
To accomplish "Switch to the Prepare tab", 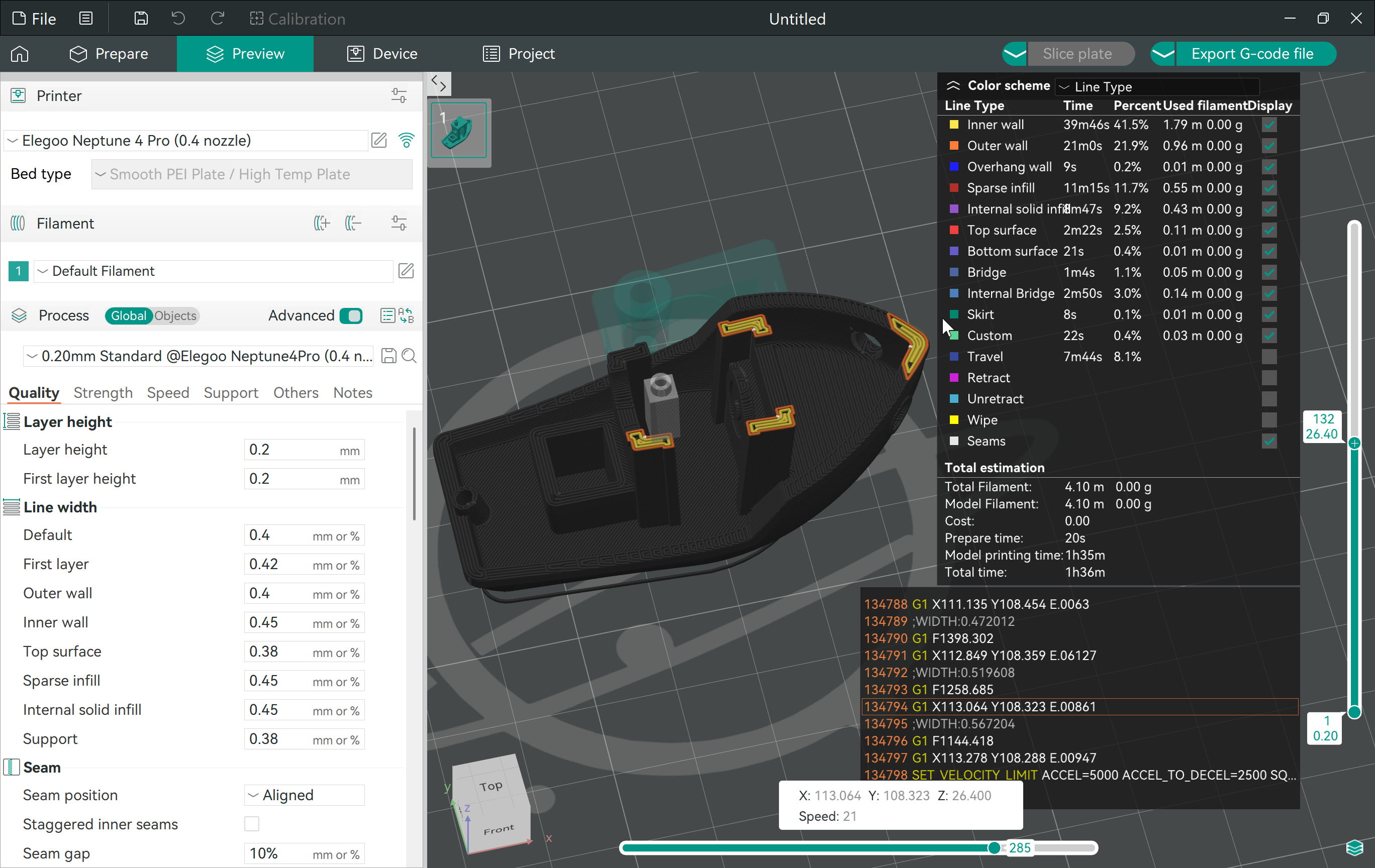I will [x=109, y=54].
